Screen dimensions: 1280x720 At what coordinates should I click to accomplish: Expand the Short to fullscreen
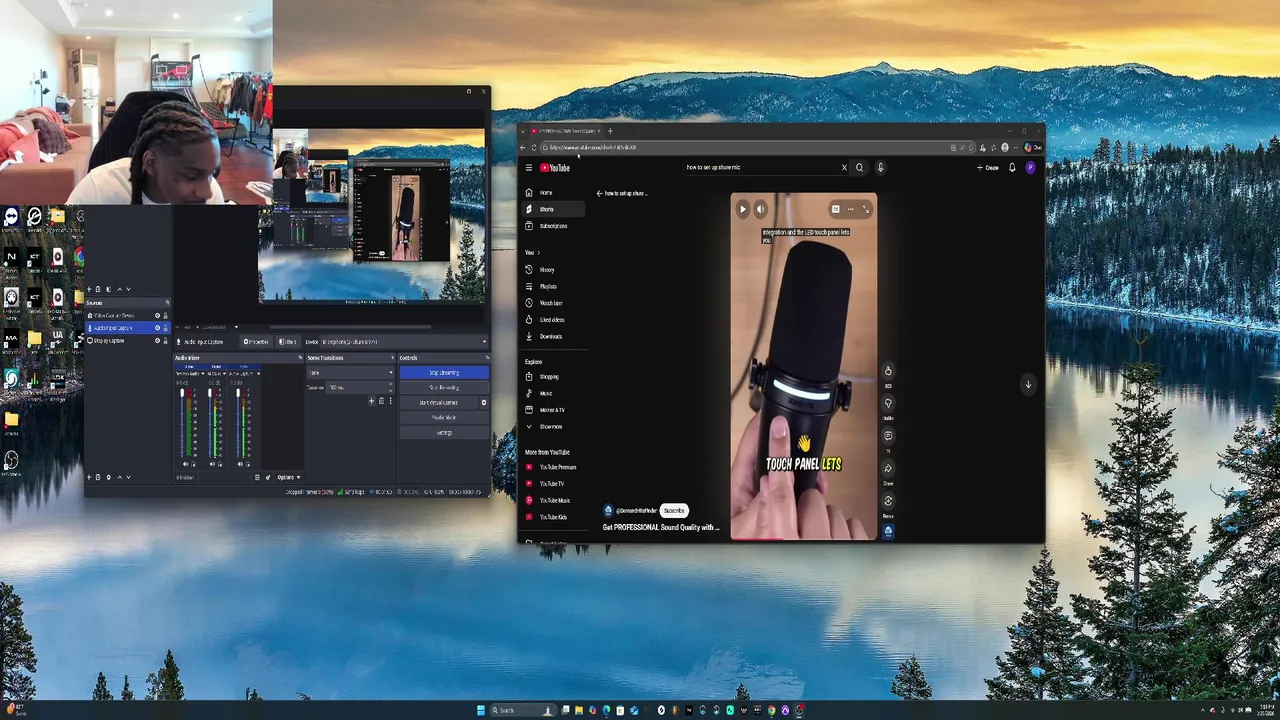coord(866,209)
